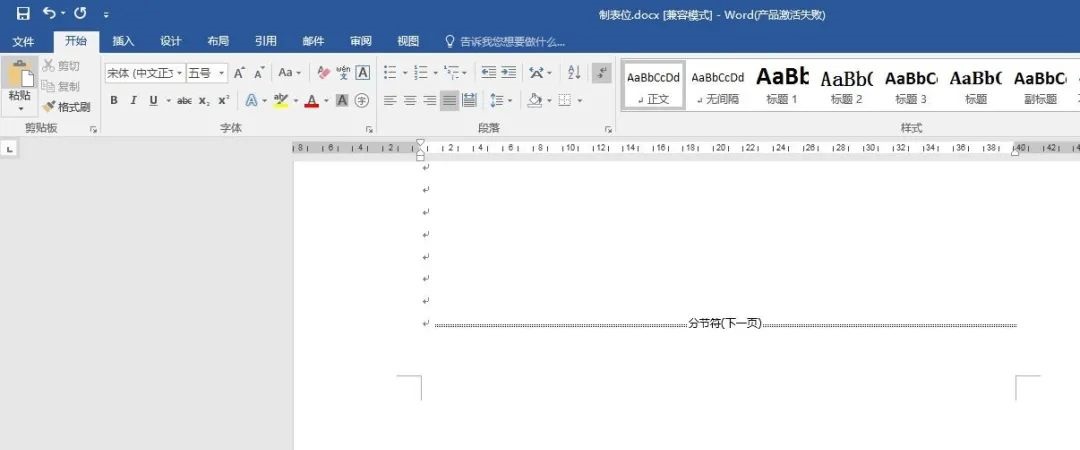Apply numbered list
The height and width of the screenshot is (450, 1080).
tap(420, 72)
